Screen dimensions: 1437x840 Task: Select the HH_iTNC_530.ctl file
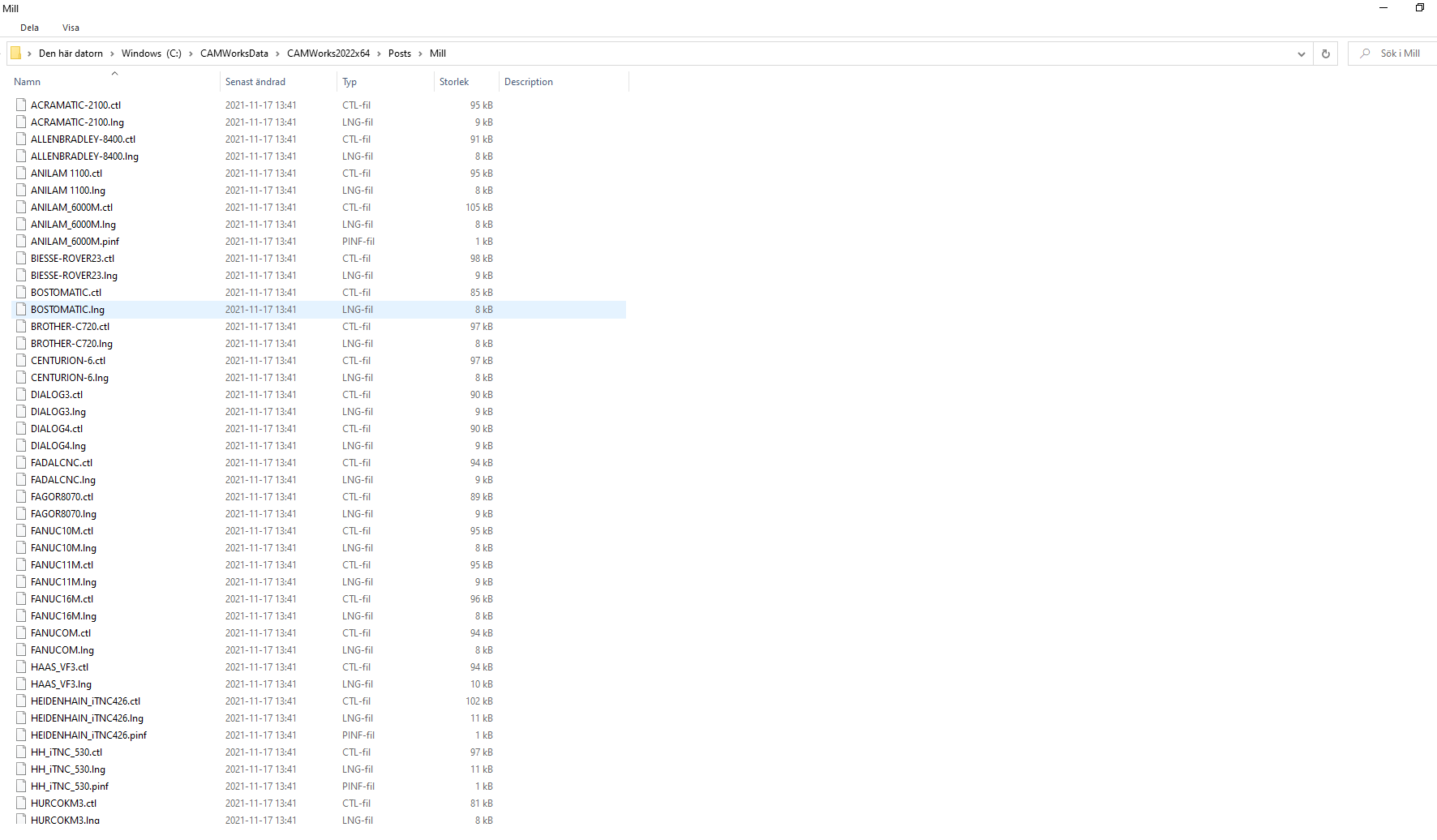click(x=66, y=752)
